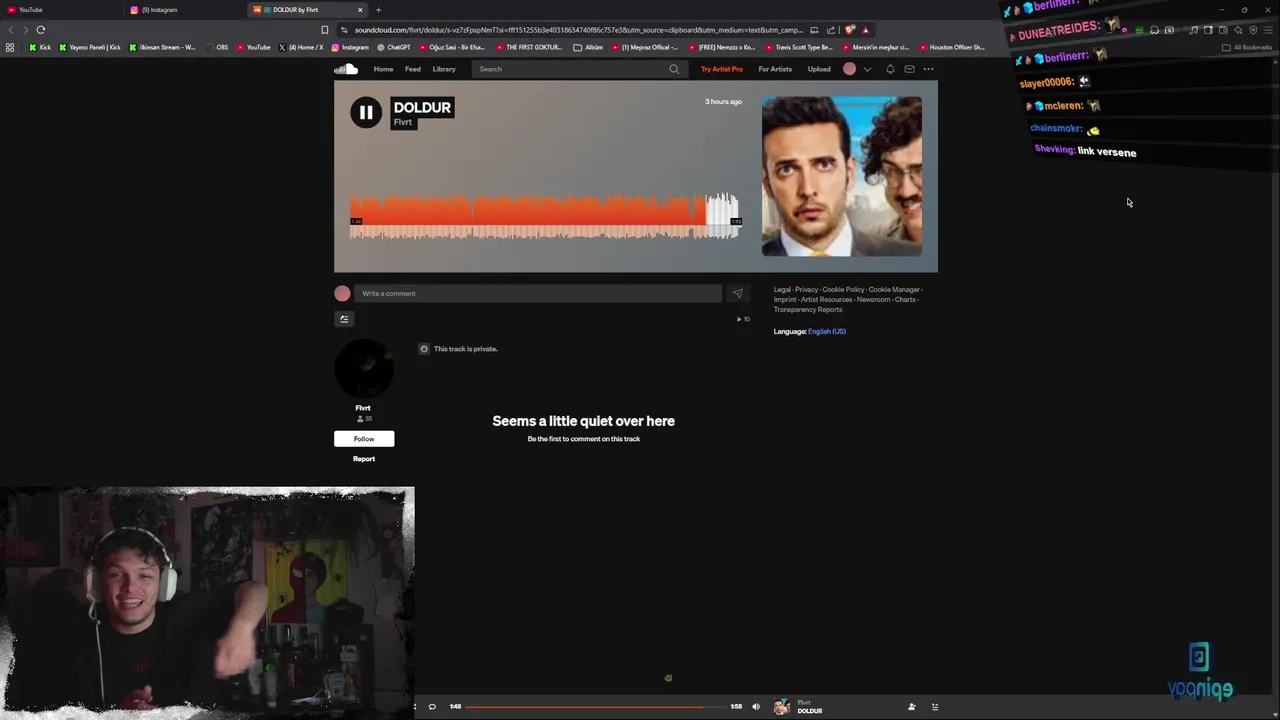This screenshot has height=720, width=1280.
Task: Open the DOLDUR track artwork
Action: [842, 176]
